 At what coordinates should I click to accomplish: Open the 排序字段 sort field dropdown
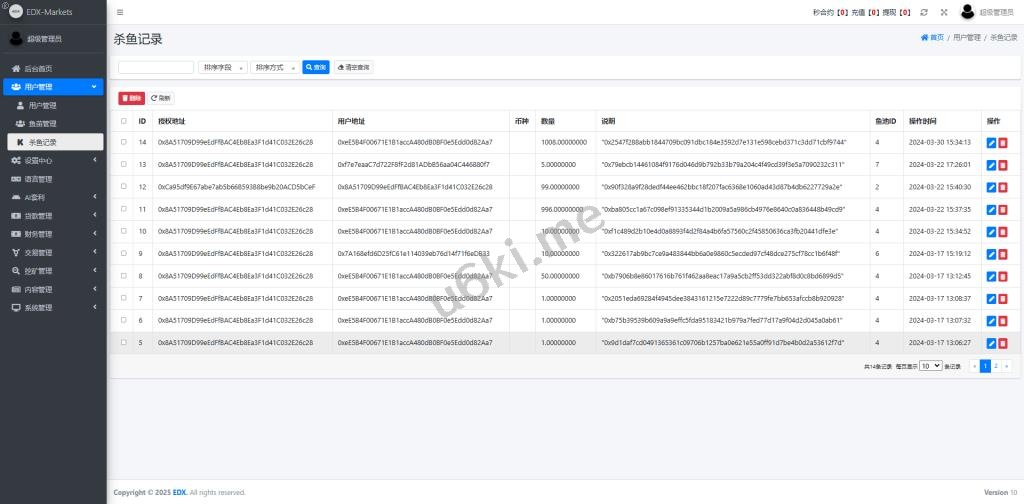point(222,67)
